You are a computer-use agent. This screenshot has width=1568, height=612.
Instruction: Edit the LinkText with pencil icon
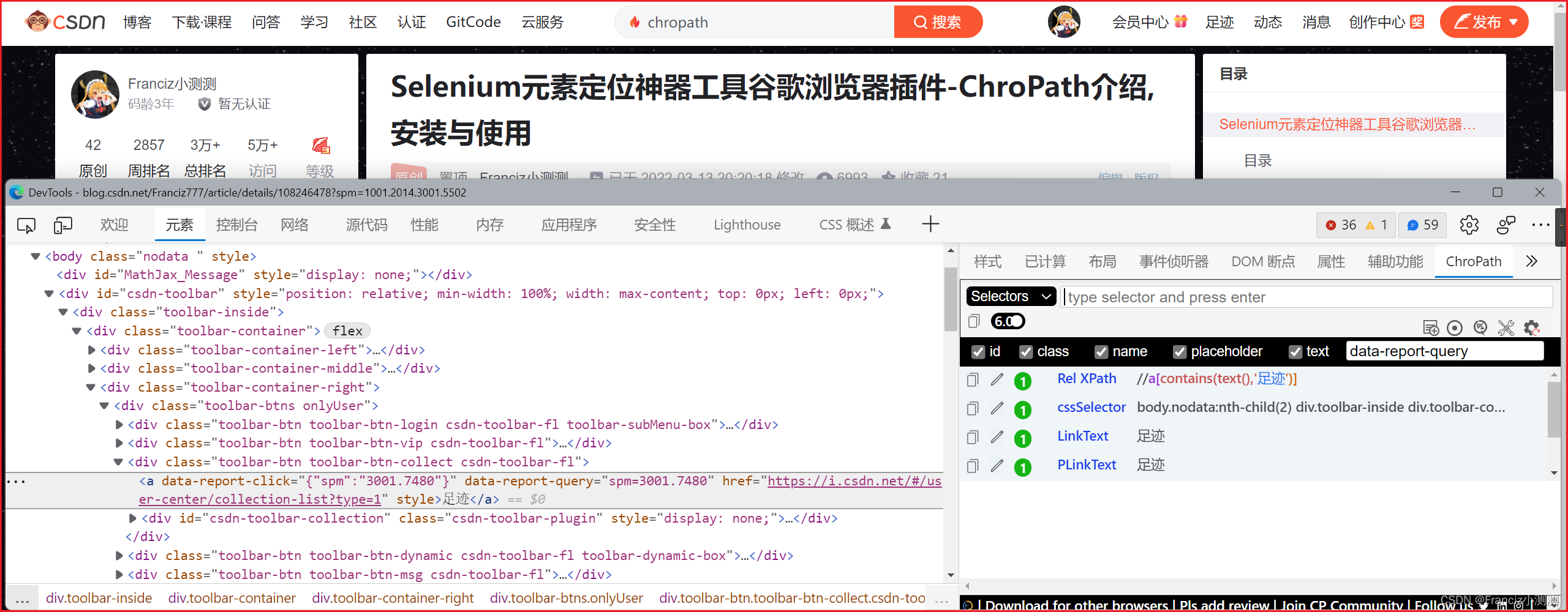997,437
